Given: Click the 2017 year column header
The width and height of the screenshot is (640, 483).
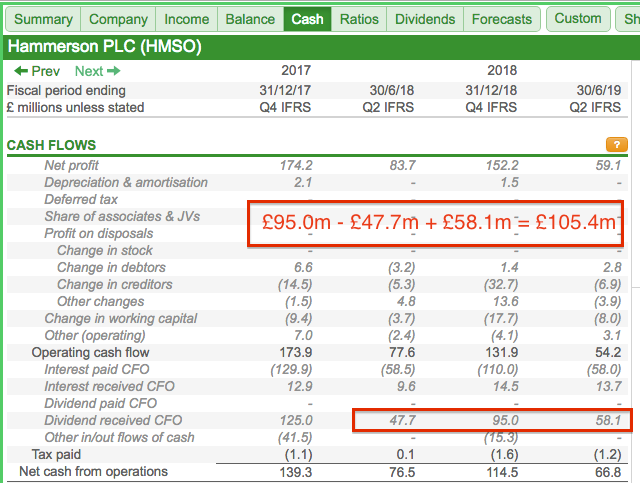Looking at the screenshot, I should [x=296, y=71].
